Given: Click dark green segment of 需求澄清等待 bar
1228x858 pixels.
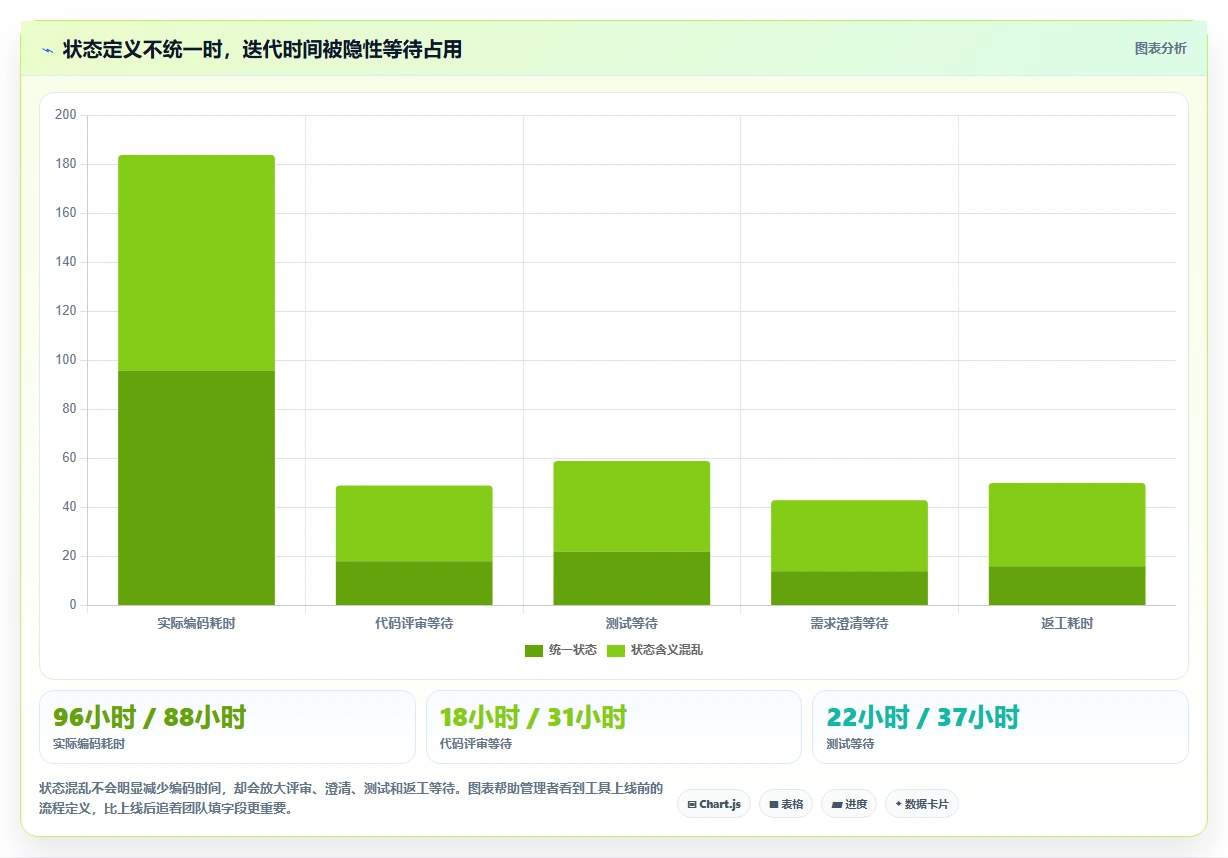Looking at the screenshot, I should pyautogui.click(x=849, y=588).
